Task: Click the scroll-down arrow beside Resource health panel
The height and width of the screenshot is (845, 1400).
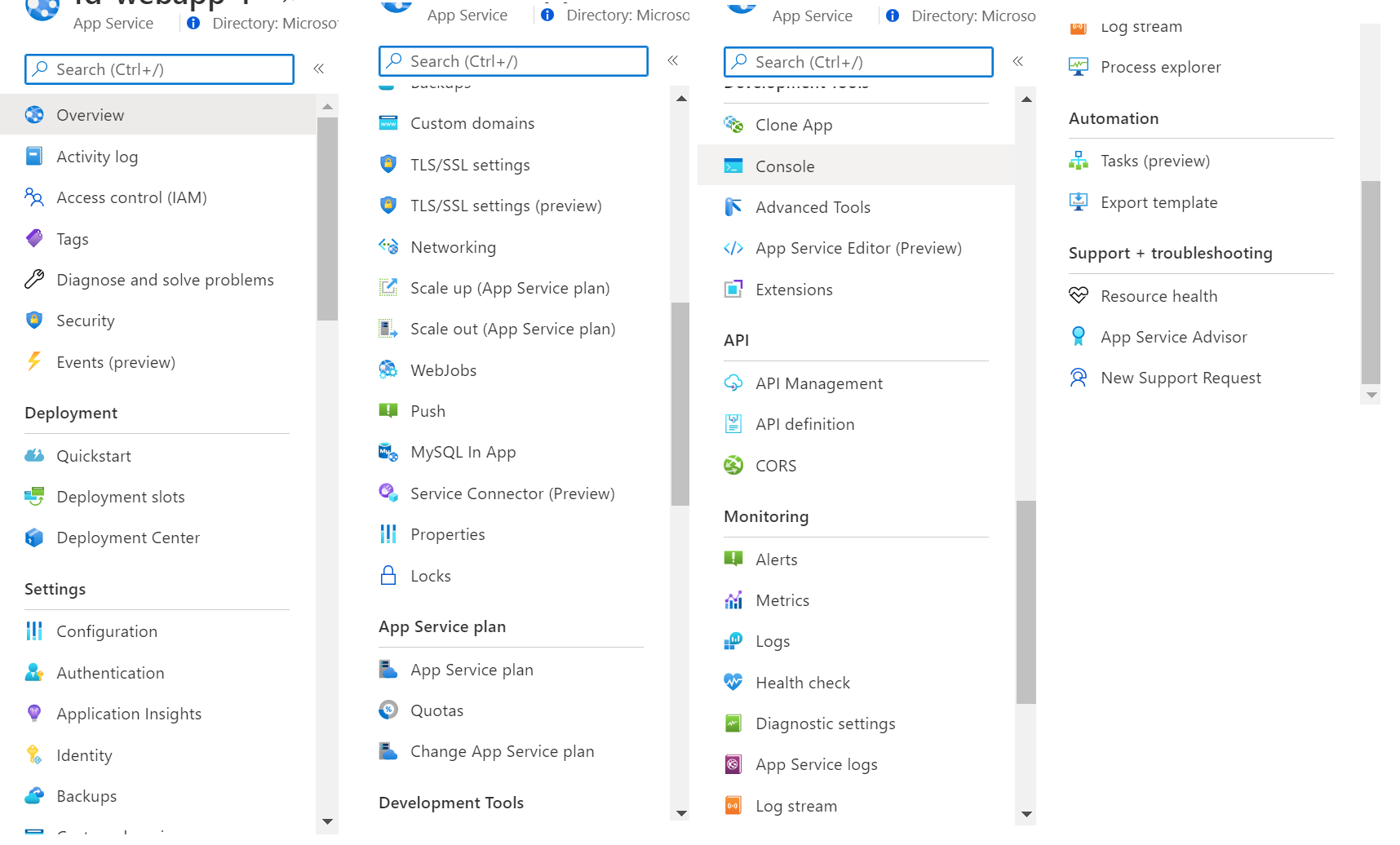Action: 1371,395
